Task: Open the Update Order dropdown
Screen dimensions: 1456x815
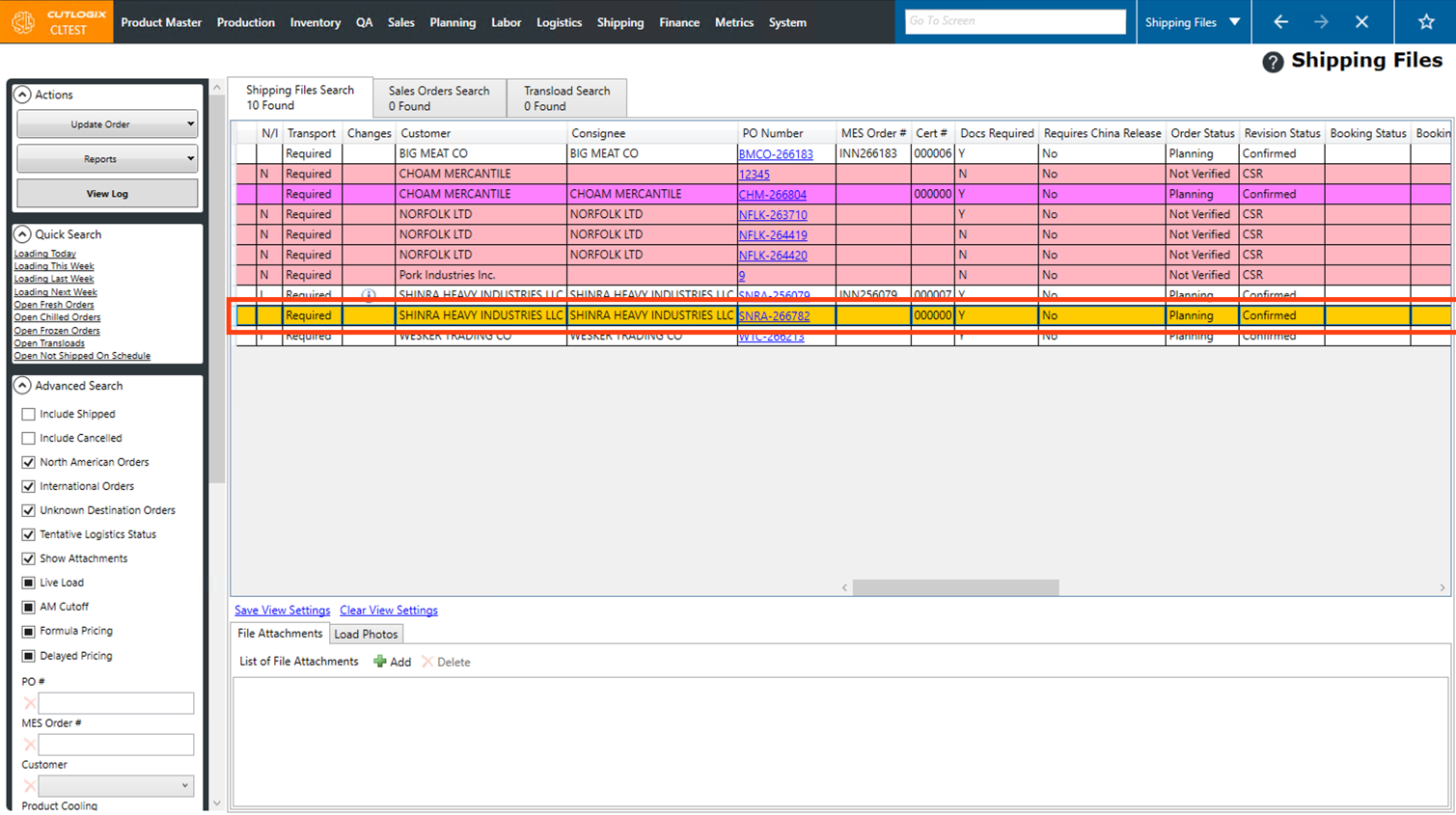Action: click(x=107, y=124)
